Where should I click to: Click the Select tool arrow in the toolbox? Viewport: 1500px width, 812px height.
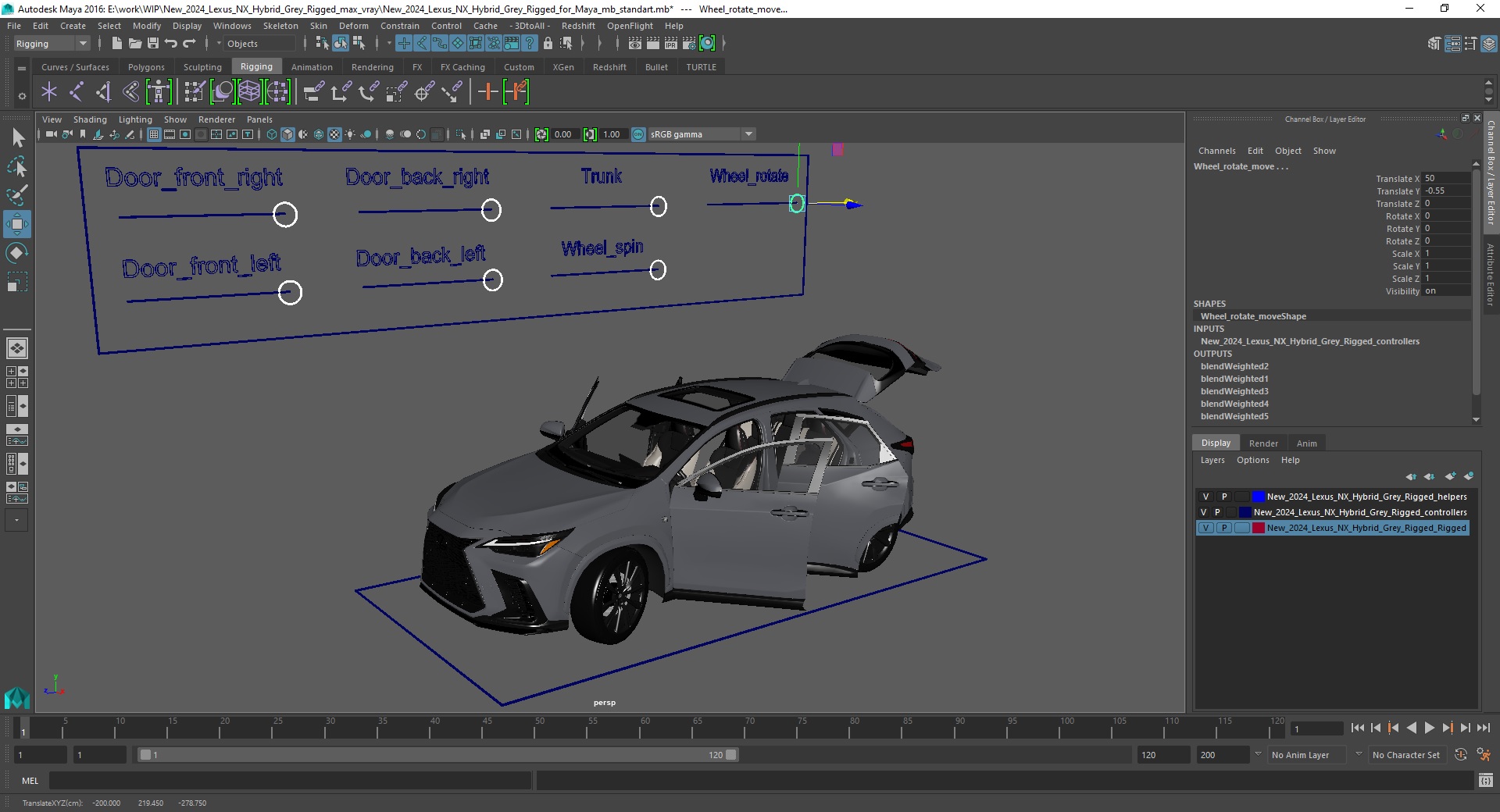pos(17,138)
